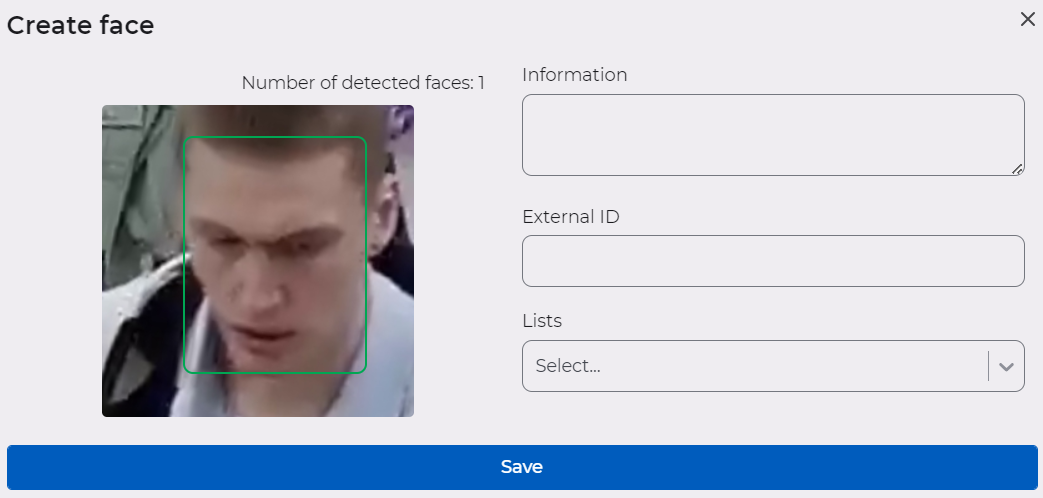The image size is (1043, 498).
Task: Click the top edge of green detection frame
Action: (x=275, y=137)
